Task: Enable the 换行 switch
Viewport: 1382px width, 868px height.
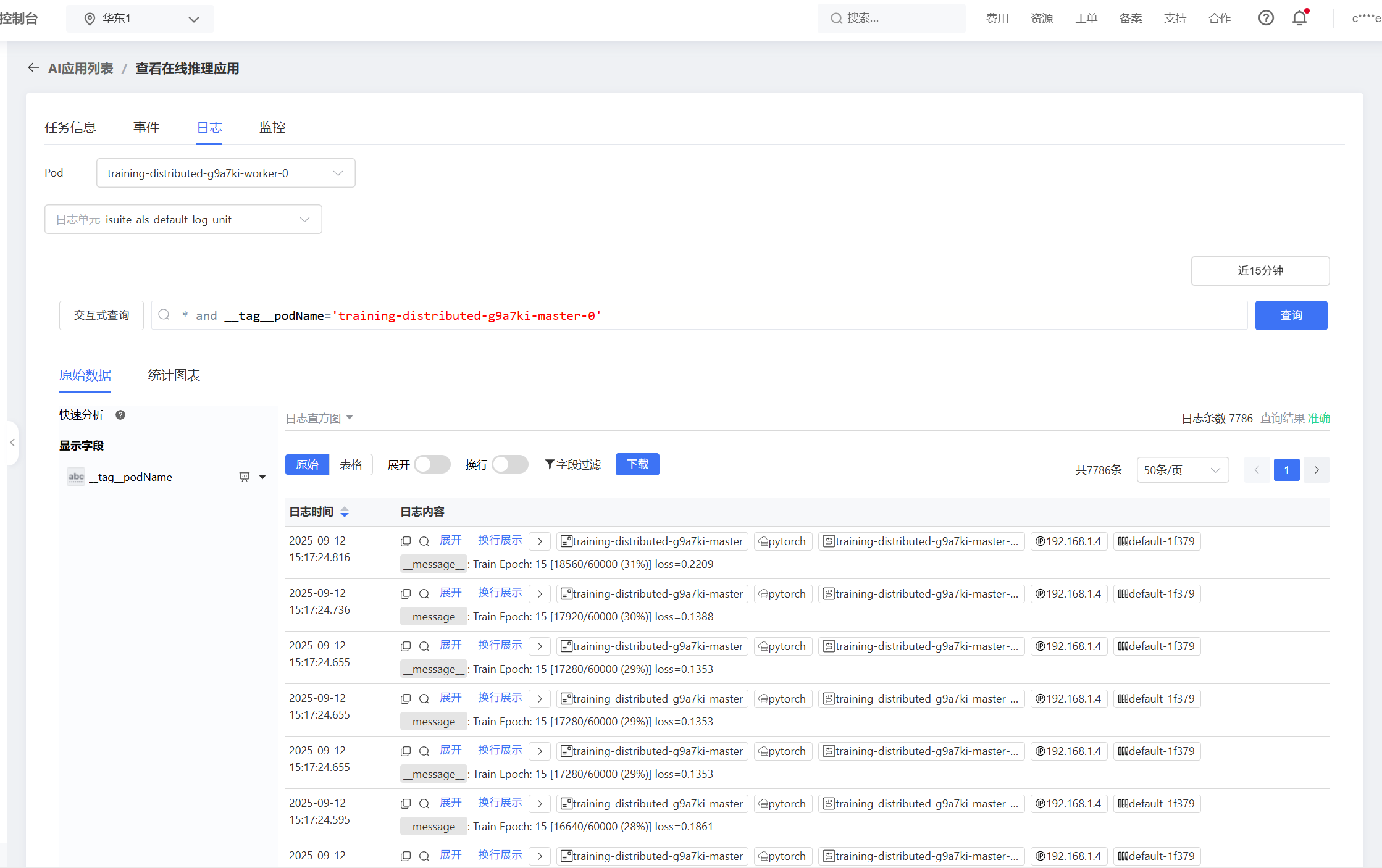Action: pos(510,464)
